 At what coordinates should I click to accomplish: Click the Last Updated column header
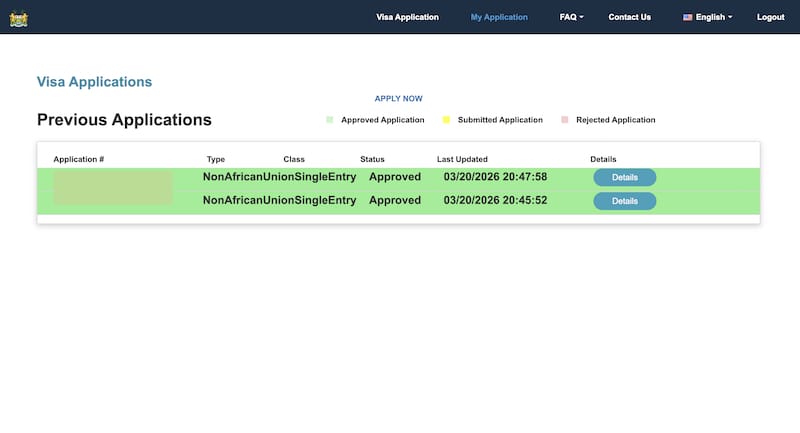[x=462, y=159]
